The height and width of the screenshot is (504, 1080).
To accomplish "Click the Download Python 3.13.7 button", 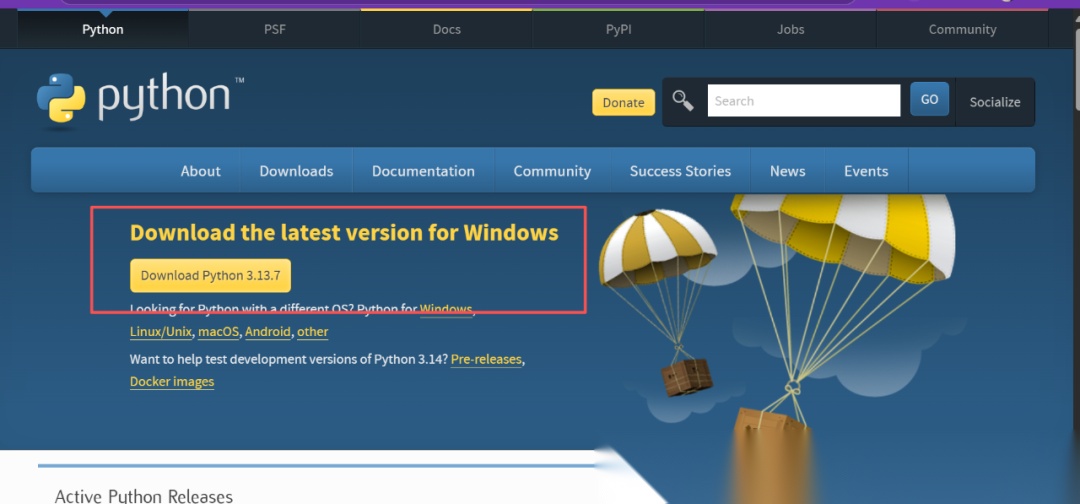I will (x=210, y=275).
